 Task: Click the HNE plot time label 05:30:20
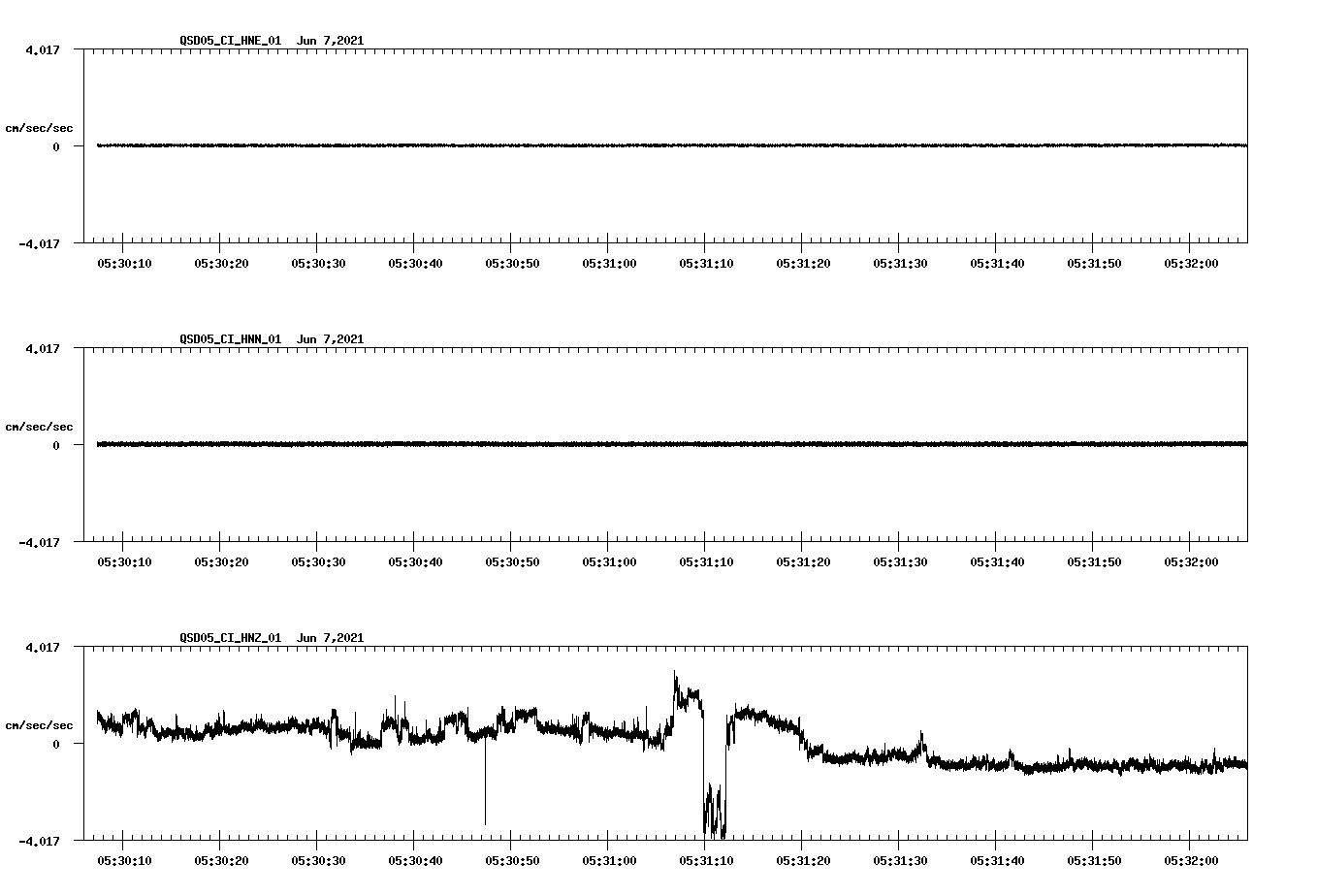(221, 264)
